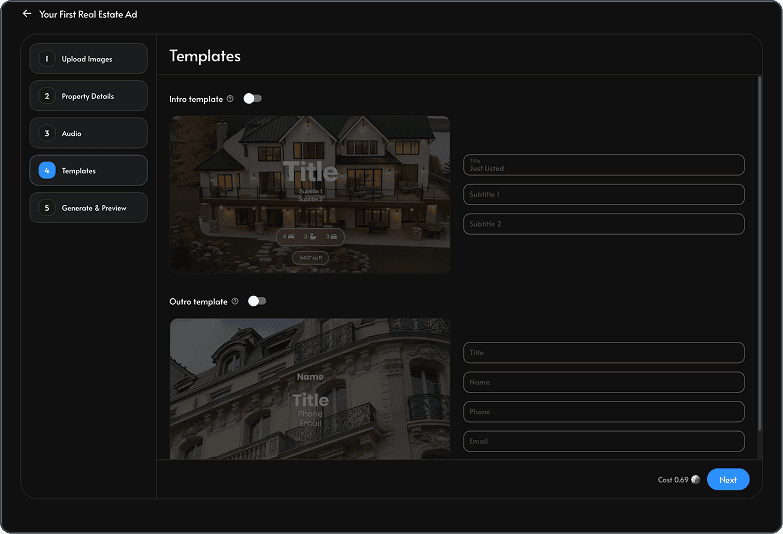Click the bedrooms icon on intro preview
The height and width of the screenshot is (534, 783).
pyautogui.click(x=291, y=237)
